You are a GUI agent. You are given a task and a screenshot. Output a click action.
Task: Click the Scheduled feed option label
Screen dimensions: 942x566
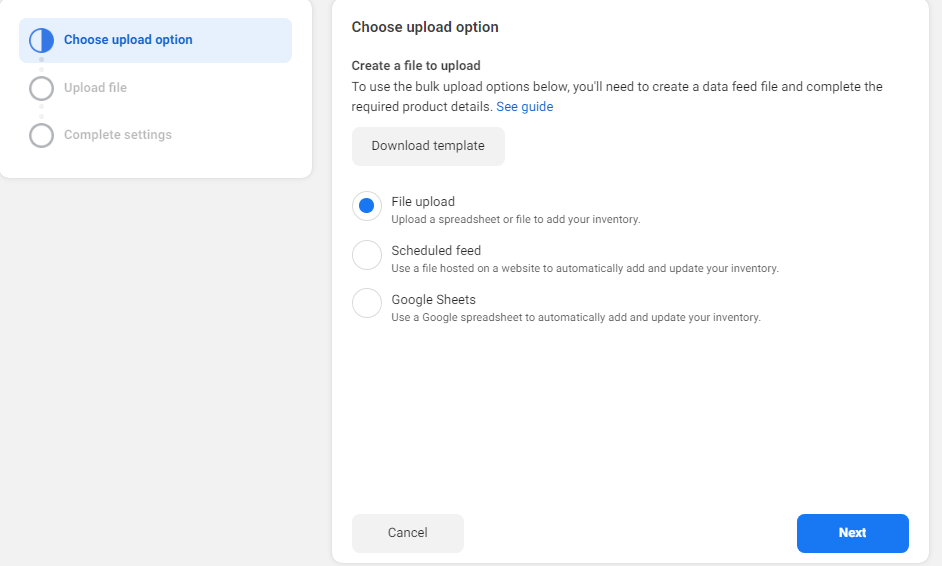click(436, 251)
